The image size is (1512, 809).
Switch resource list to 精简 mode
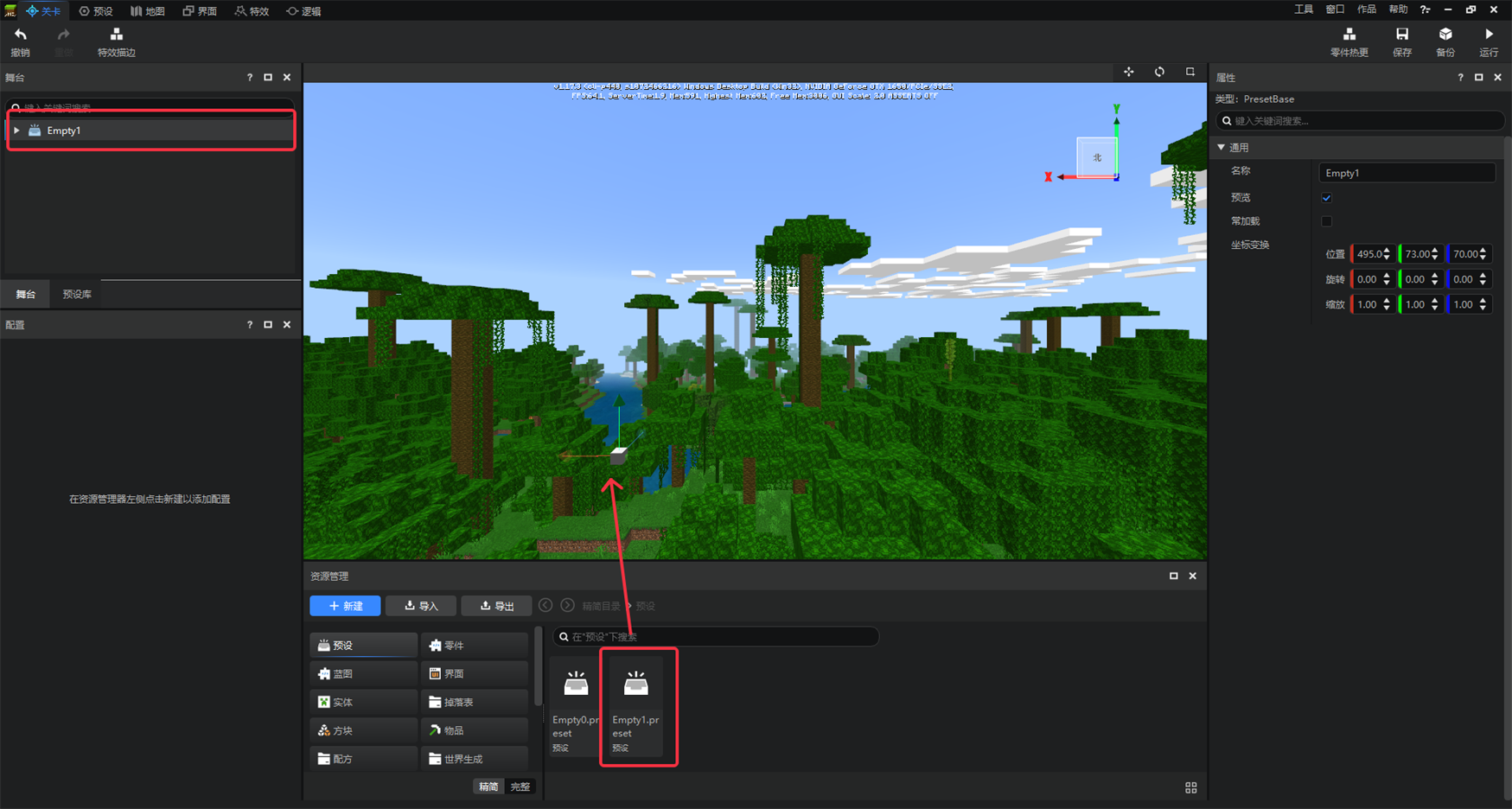point(488,787)
